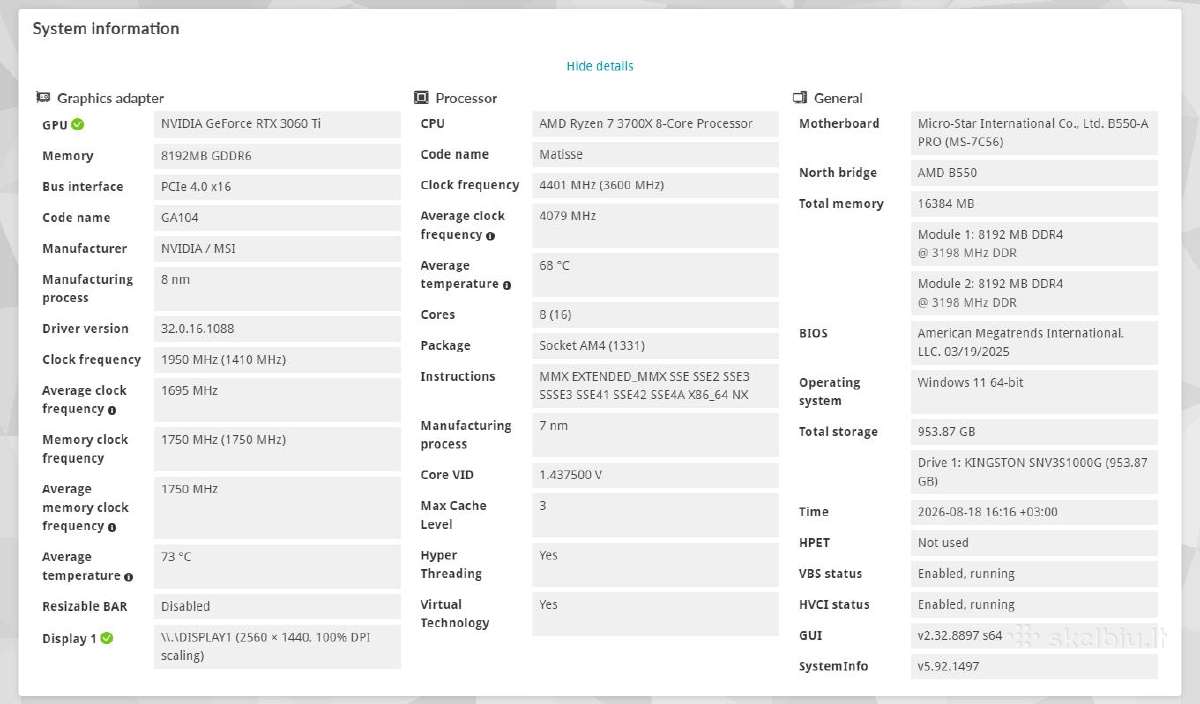This screenshot has height=704, width=1200.
Task: Click the Processor chip section icon
Action: pyautogui.click(x=421, y=98)
